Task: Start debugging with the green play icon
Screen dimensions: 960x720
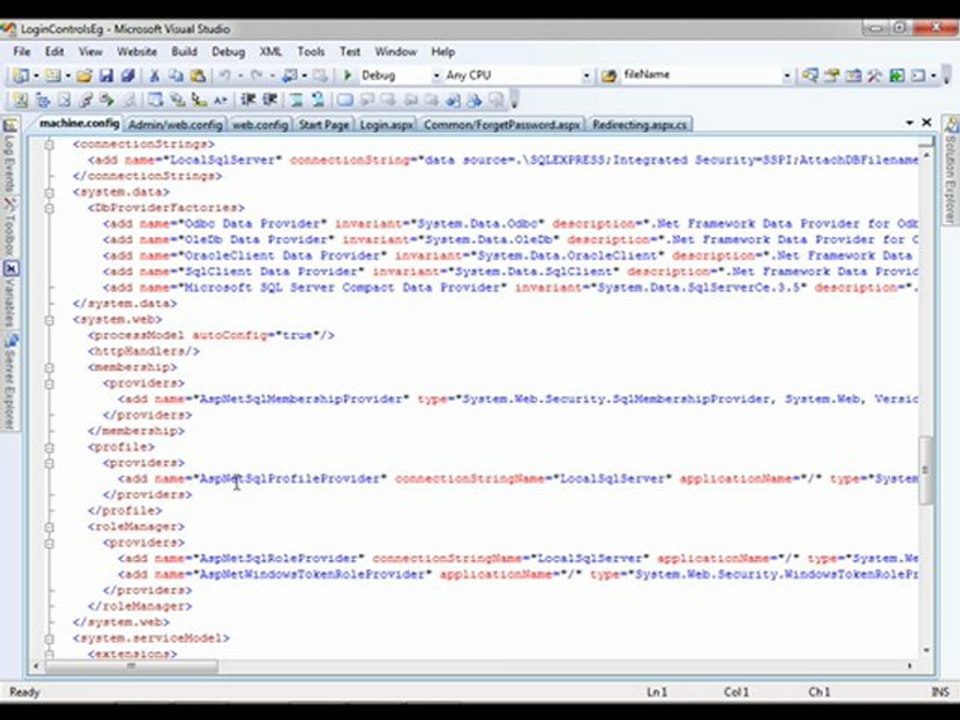Action: [347, 75]
